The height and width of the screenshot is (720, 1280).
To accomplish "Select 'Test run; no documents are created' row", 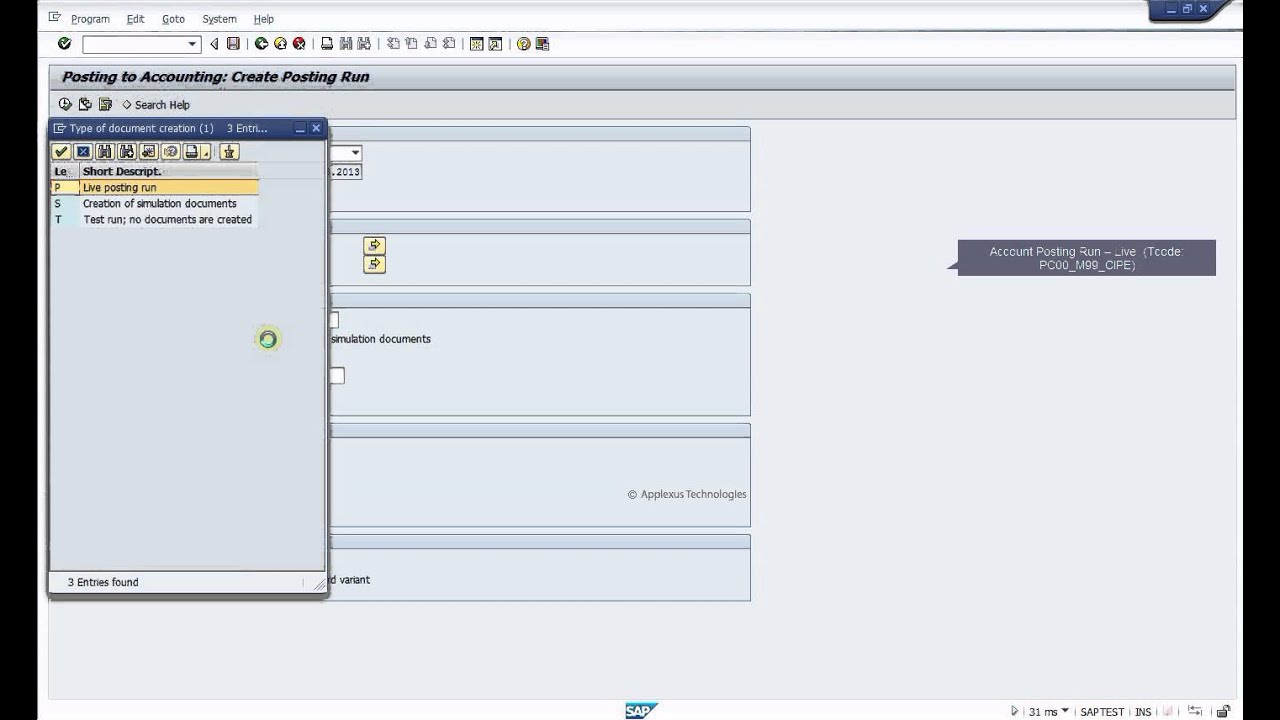I will pos(155,220).
